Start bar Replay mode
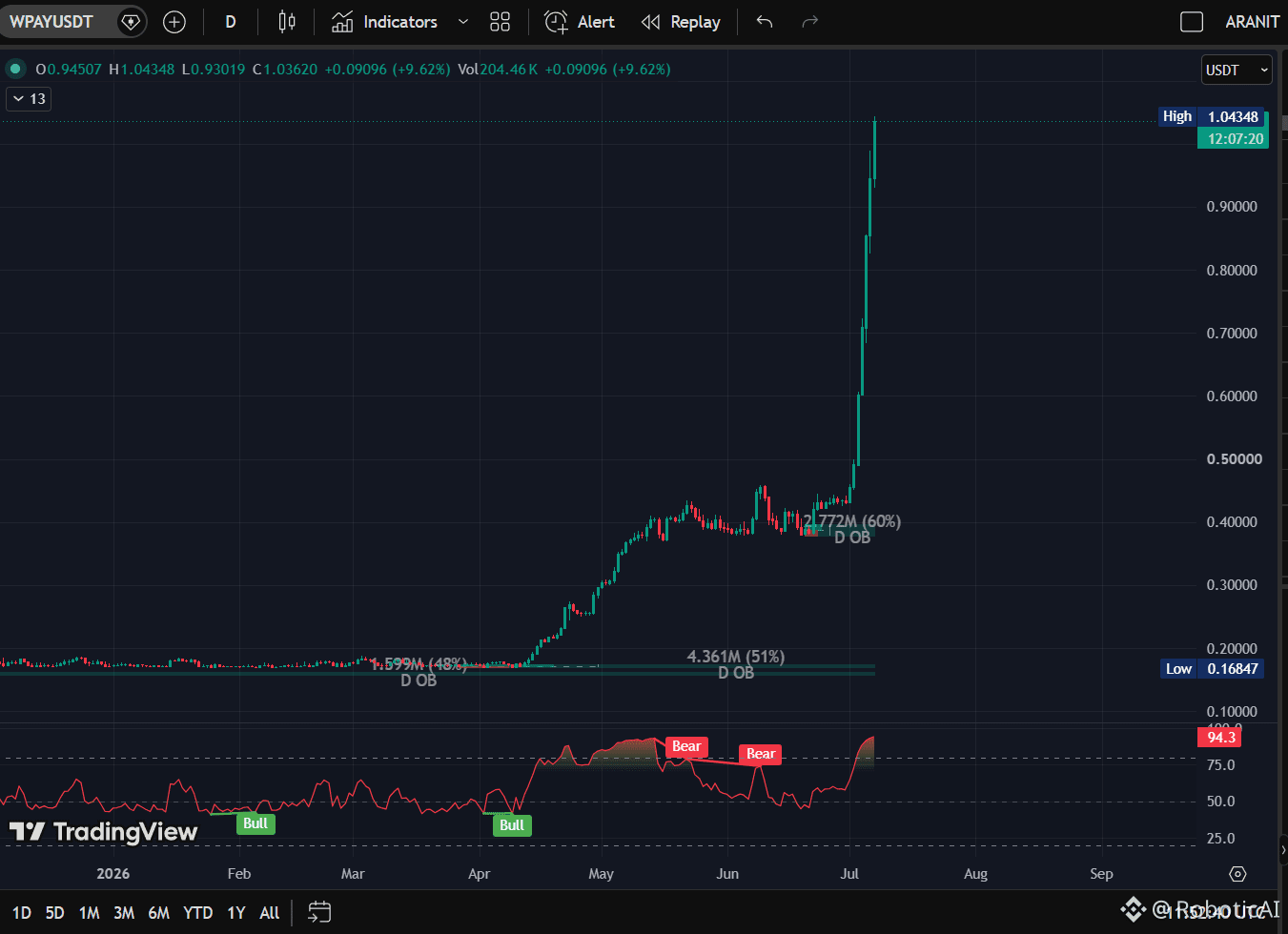Viewport: 1288px width, 934px height. pos(681,21)
